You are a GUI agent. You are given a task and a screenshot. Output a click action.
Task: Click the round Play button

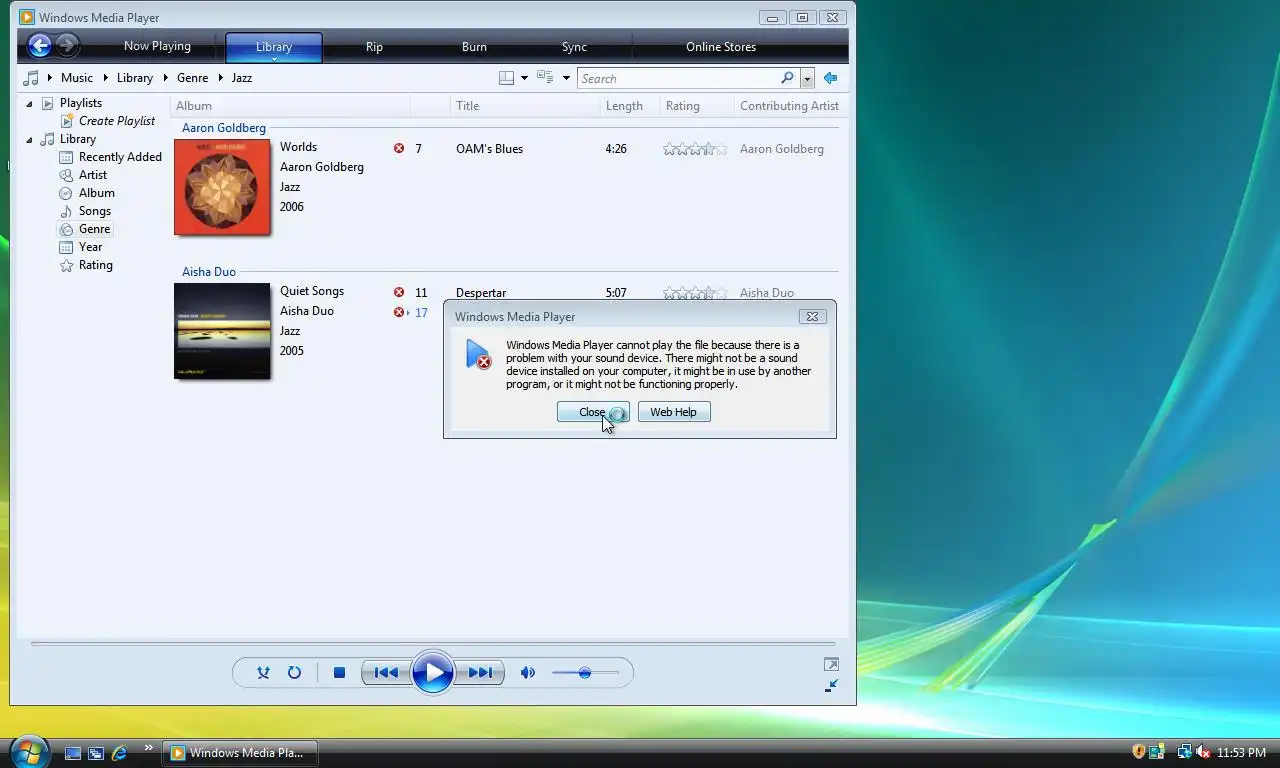point(433,673)
